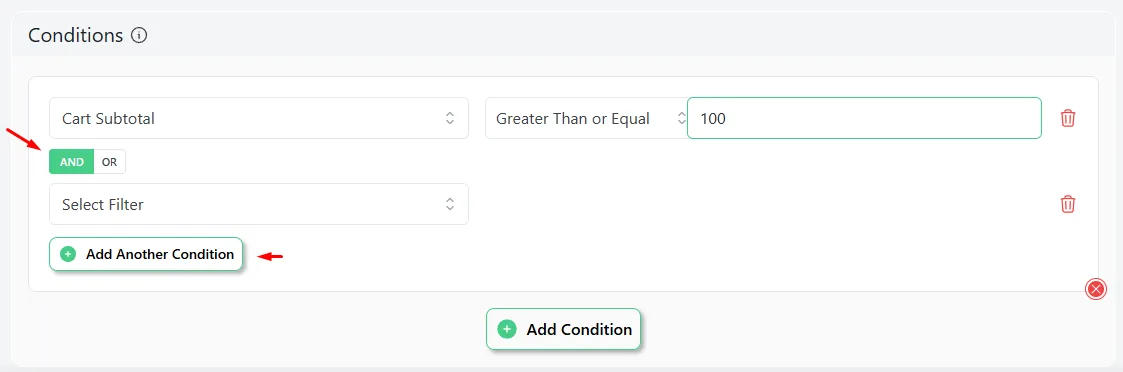The height and width of the screenshot is (372, 1123).
Task: Click chevron arrows on Cart Subtotal field
Action: tap(450, 118)
